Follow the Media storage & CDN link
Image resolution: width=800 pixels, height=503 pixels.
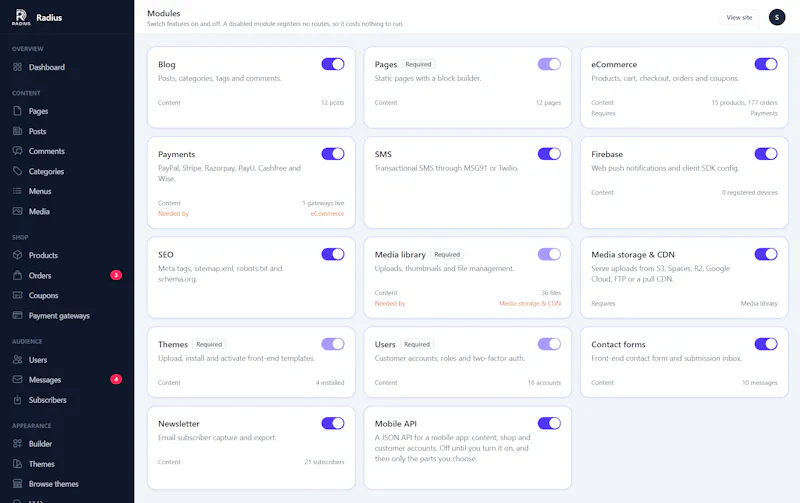(530, 304)
